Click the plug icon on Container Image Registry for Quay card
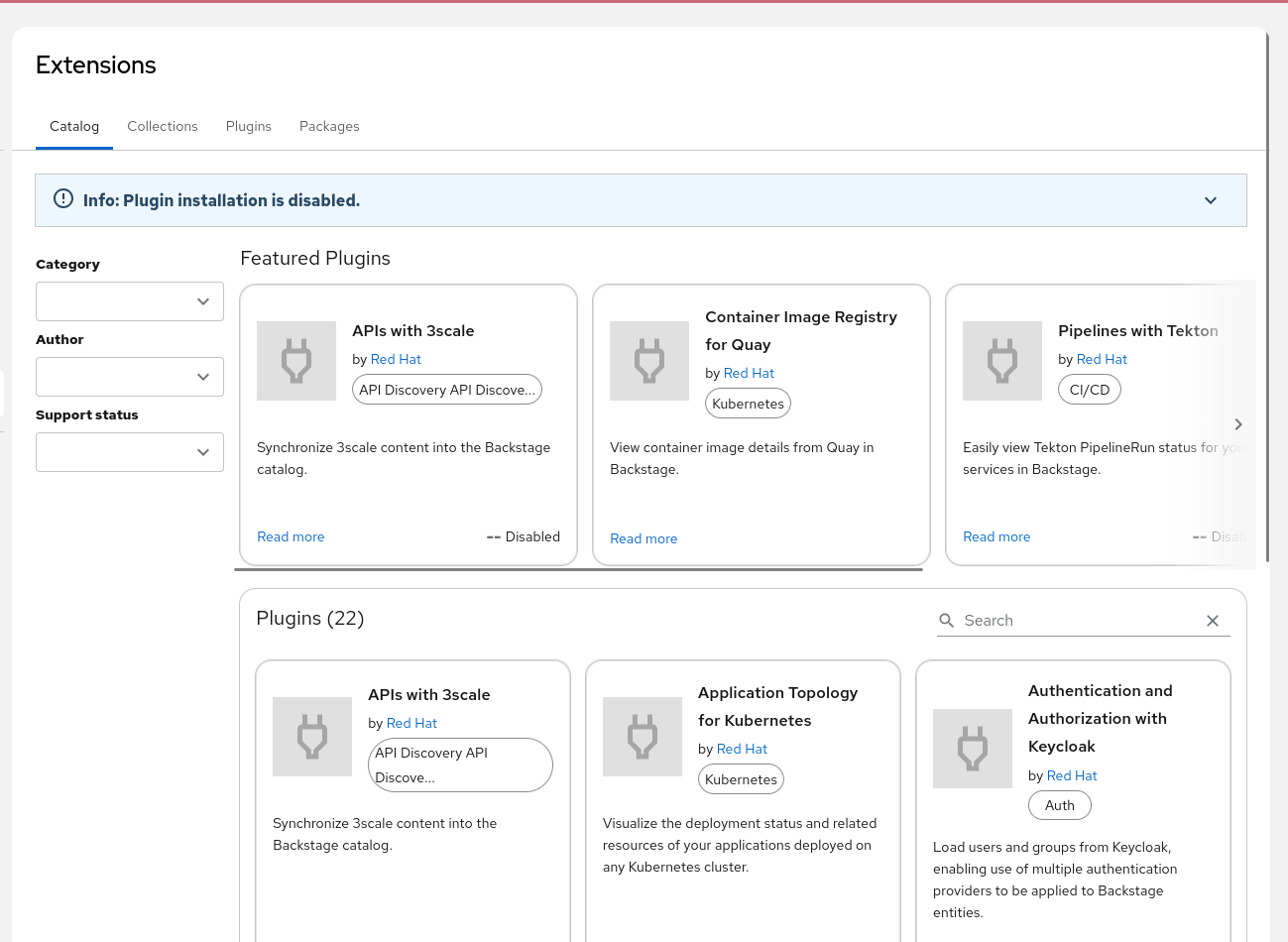The height and width of the screenshot is (942, 1288). click(649, 361)
